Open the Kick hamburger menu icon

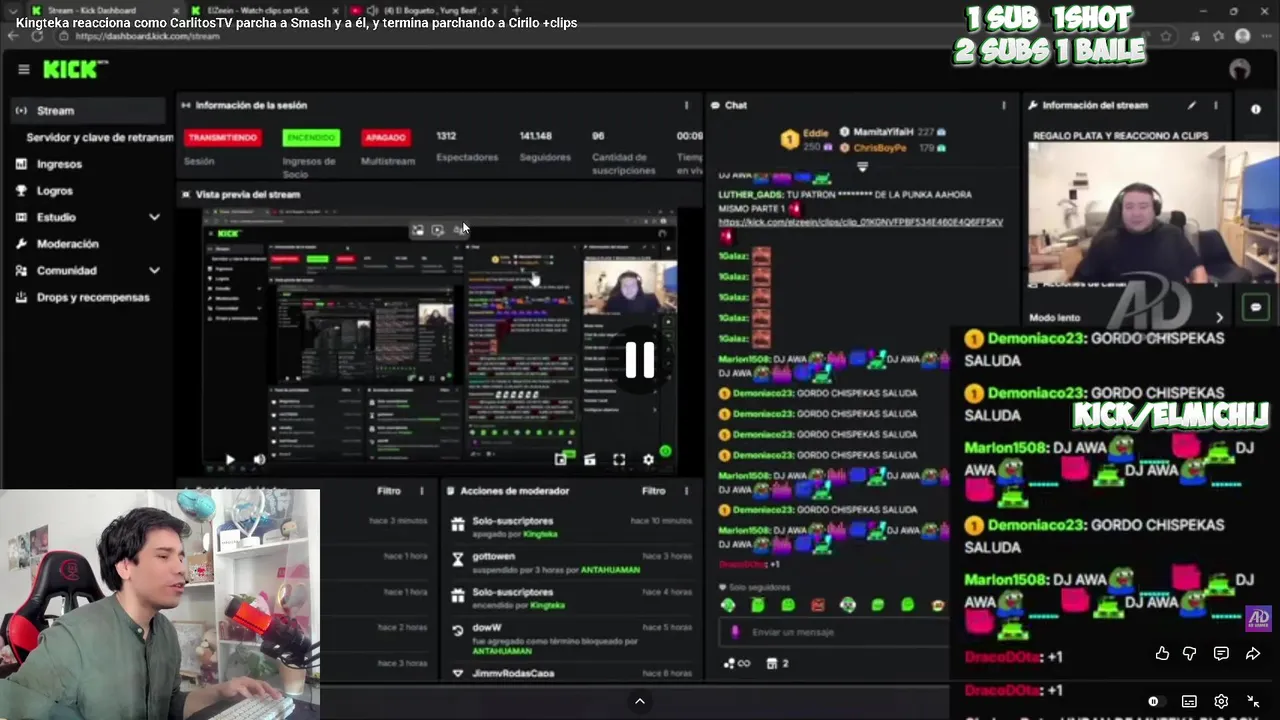point(23,69)
